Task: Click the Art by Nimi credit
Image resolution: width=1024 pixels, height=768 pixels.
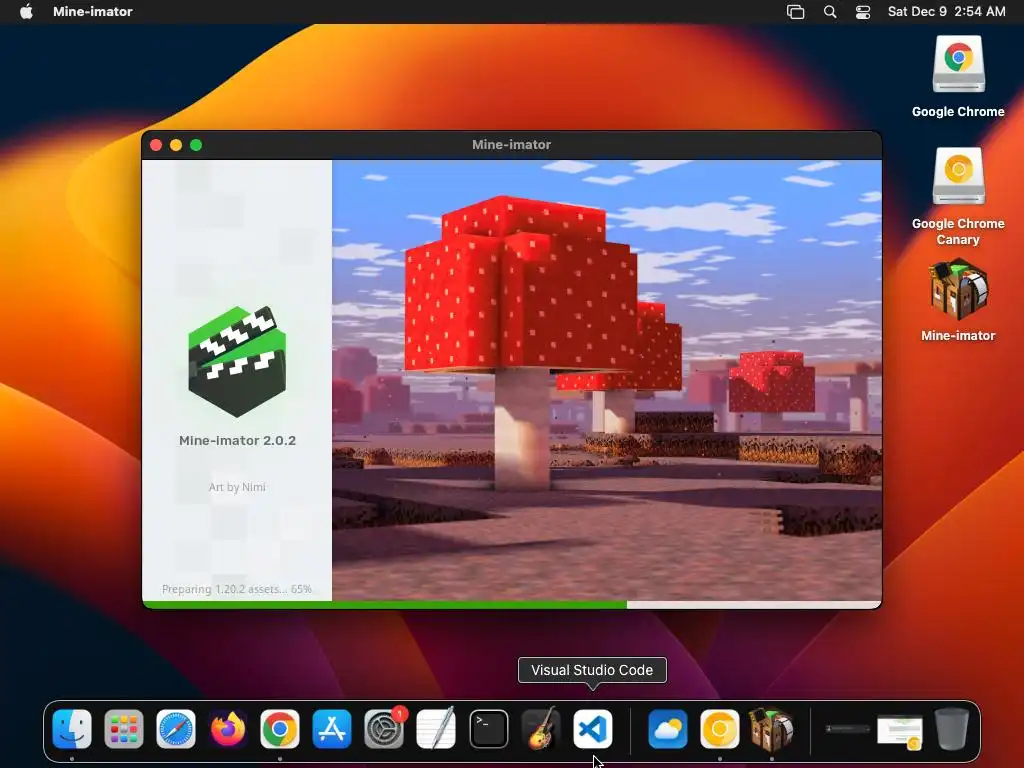Action: (237, 487)
